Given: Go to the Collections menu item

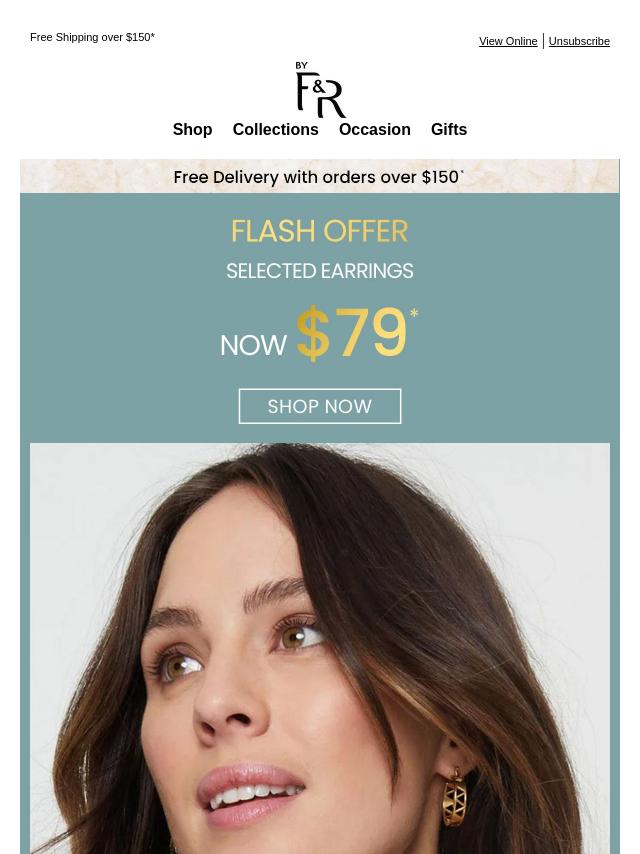Looking at the screenshot, I should pos(276,130).
